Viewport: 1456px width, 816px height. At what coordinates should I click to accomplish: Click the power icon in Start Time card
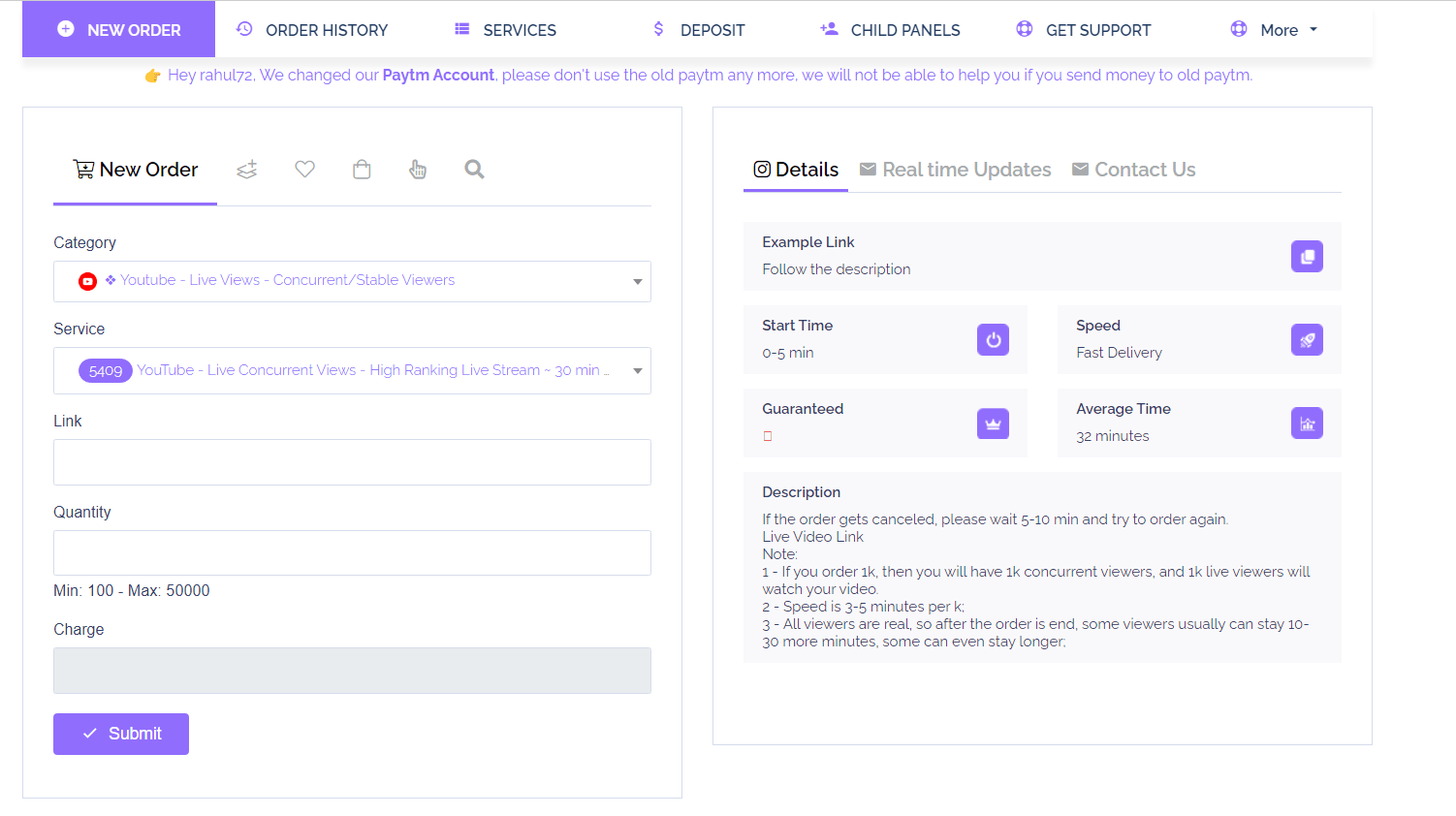coord(993,340)
